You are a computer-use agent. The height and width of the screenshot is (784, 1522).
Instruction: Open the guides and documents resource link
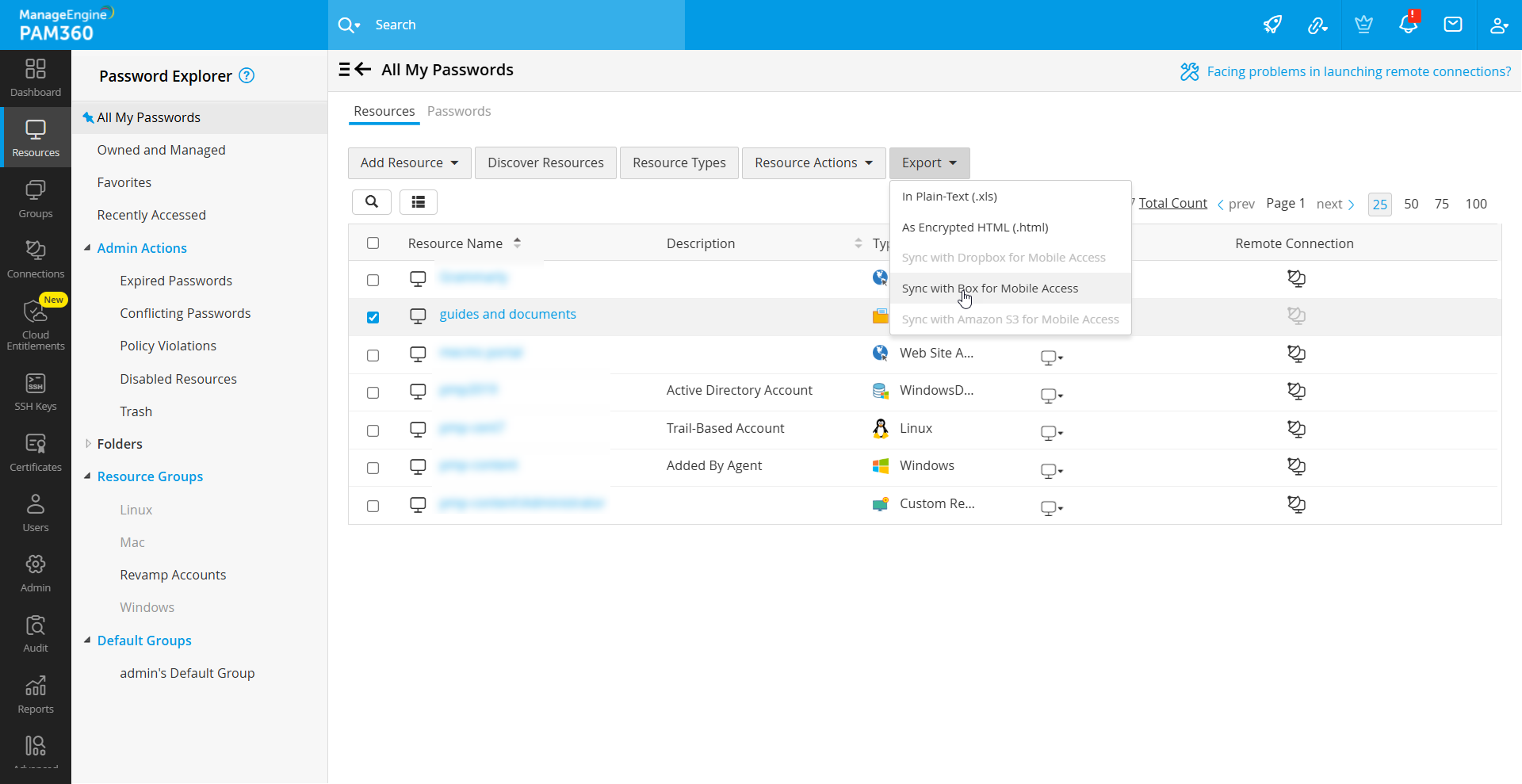click(507, 314)
